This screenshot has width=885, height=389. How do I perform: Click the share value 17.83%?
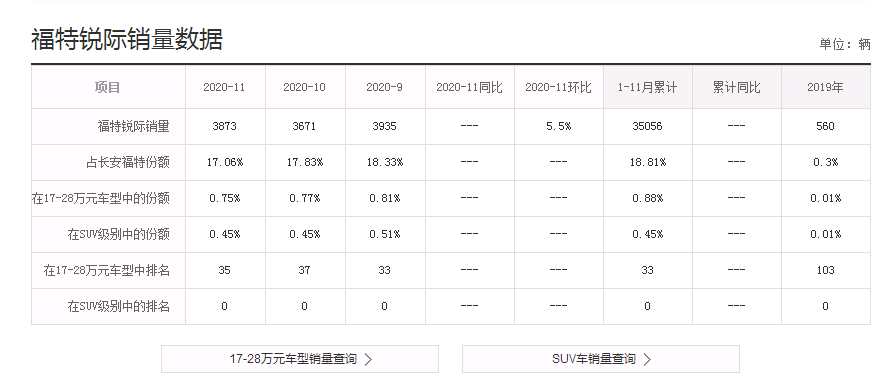click(305, 163)
